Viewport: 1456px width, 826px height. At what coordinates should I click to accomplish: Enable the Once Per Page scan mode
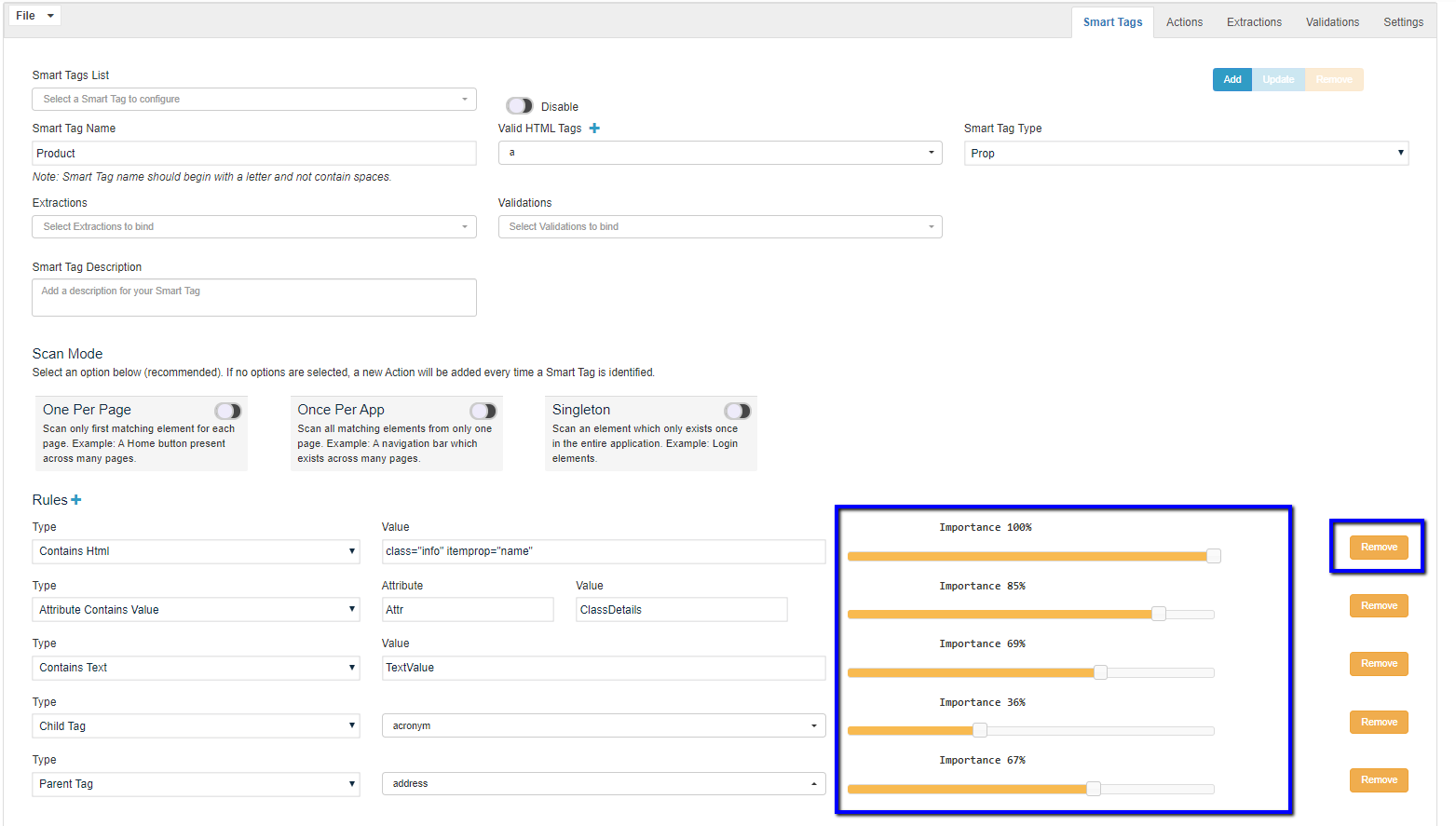228,411
